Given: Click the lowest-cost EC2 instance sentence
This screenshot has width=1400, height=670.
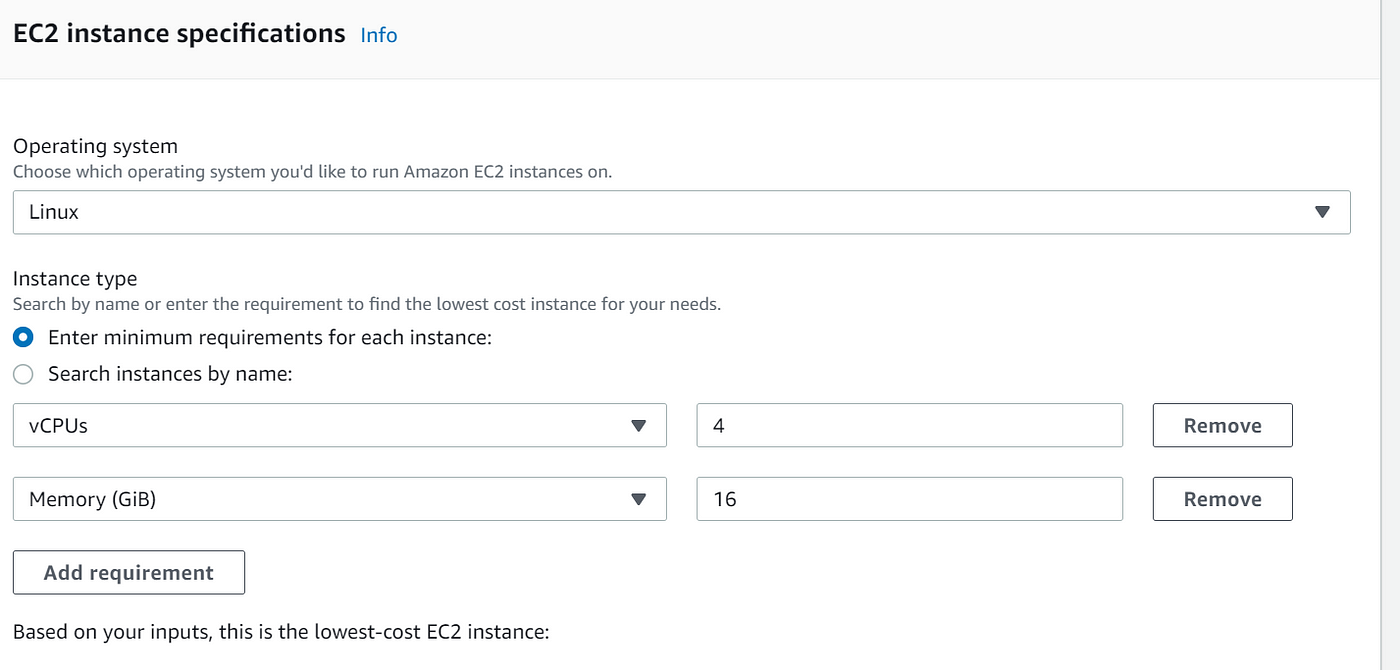Looking at the screenshot, I should 281,632.
